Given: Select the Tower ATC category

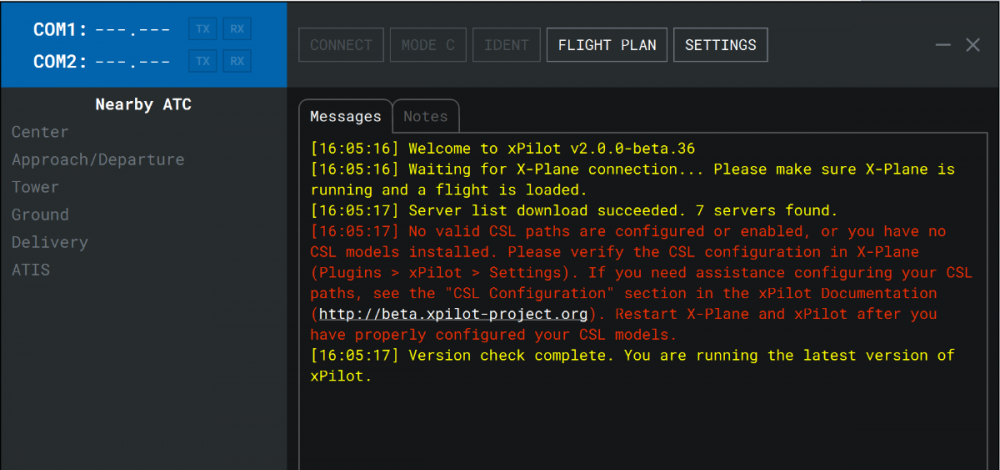Looking at the screenshot, I should tap(35, 187).
